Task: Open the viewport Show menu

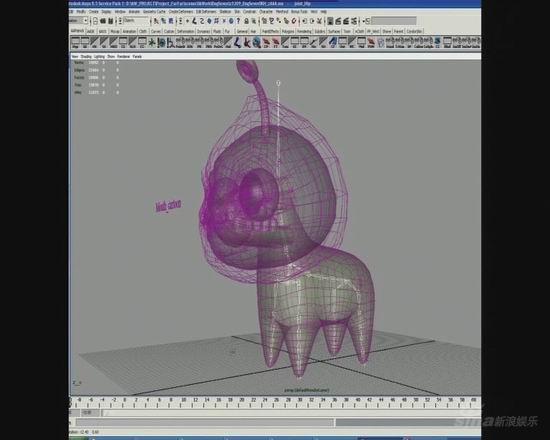Action: point(111,56)
